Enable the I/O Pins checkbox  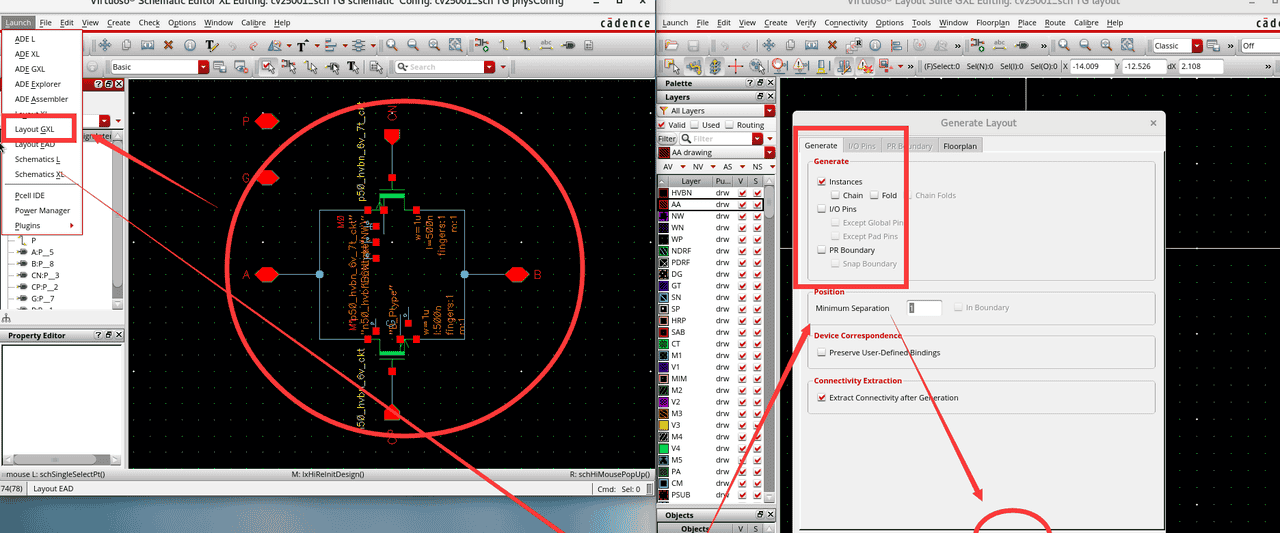[x=822, y=209]
